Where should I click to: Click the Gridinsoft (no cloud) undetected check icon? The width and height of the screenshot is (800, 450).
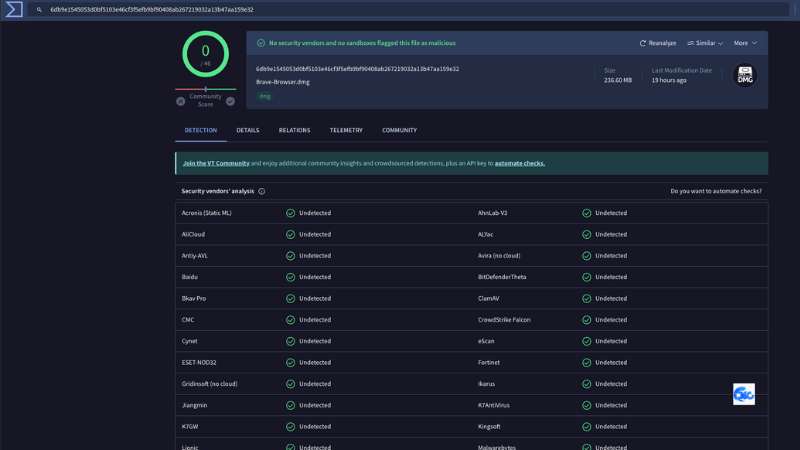point(290,384)
